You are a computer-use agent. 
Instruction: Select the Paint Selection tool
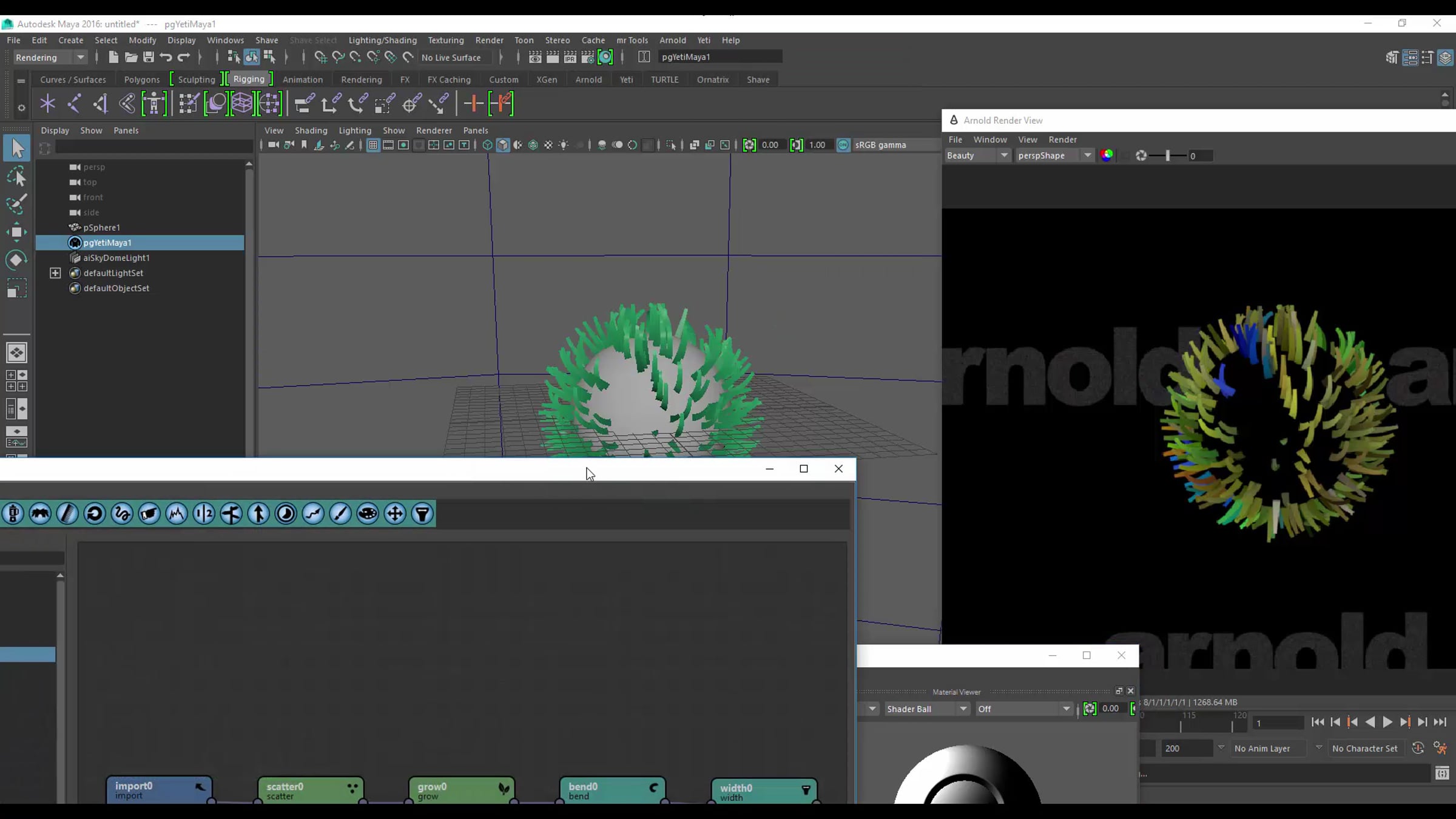pos(16,204)
